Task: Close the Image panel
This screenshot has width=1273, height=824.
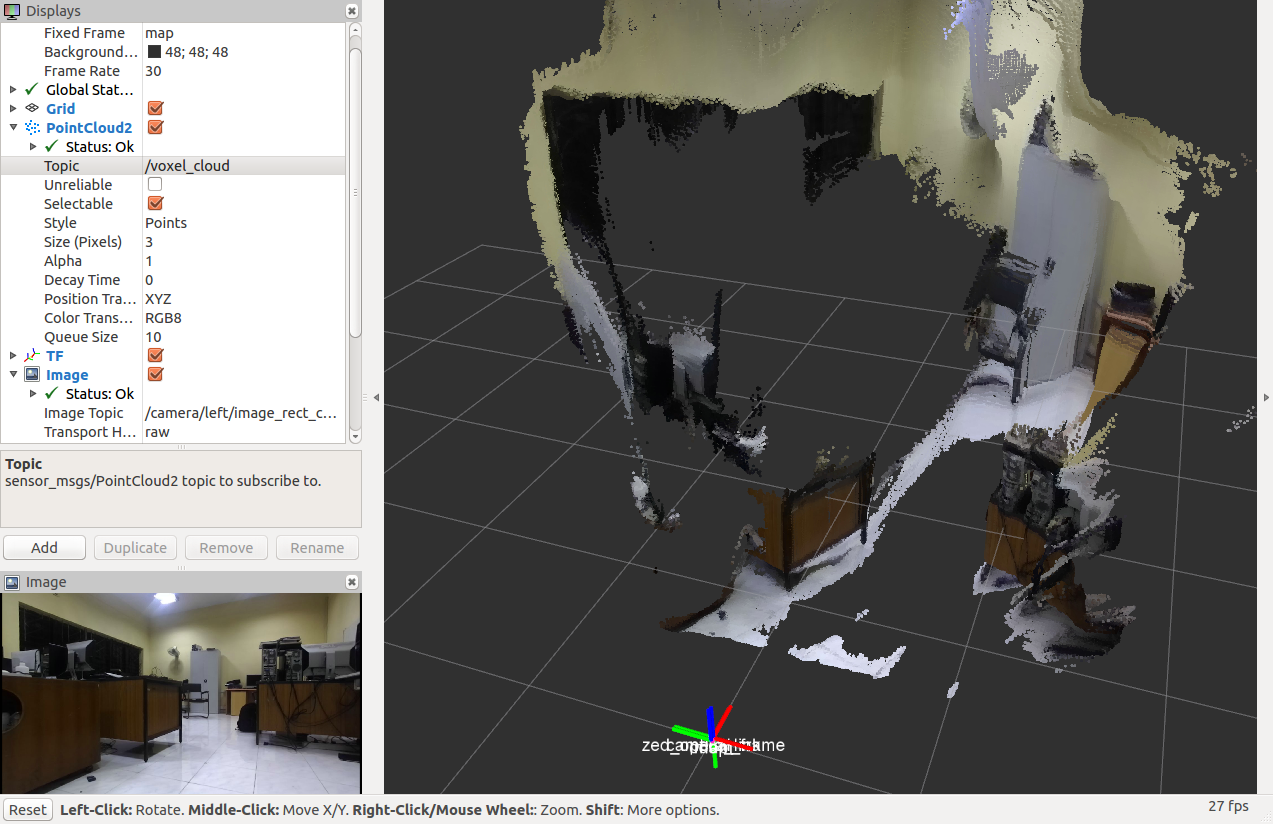Action: coord(352,582)
